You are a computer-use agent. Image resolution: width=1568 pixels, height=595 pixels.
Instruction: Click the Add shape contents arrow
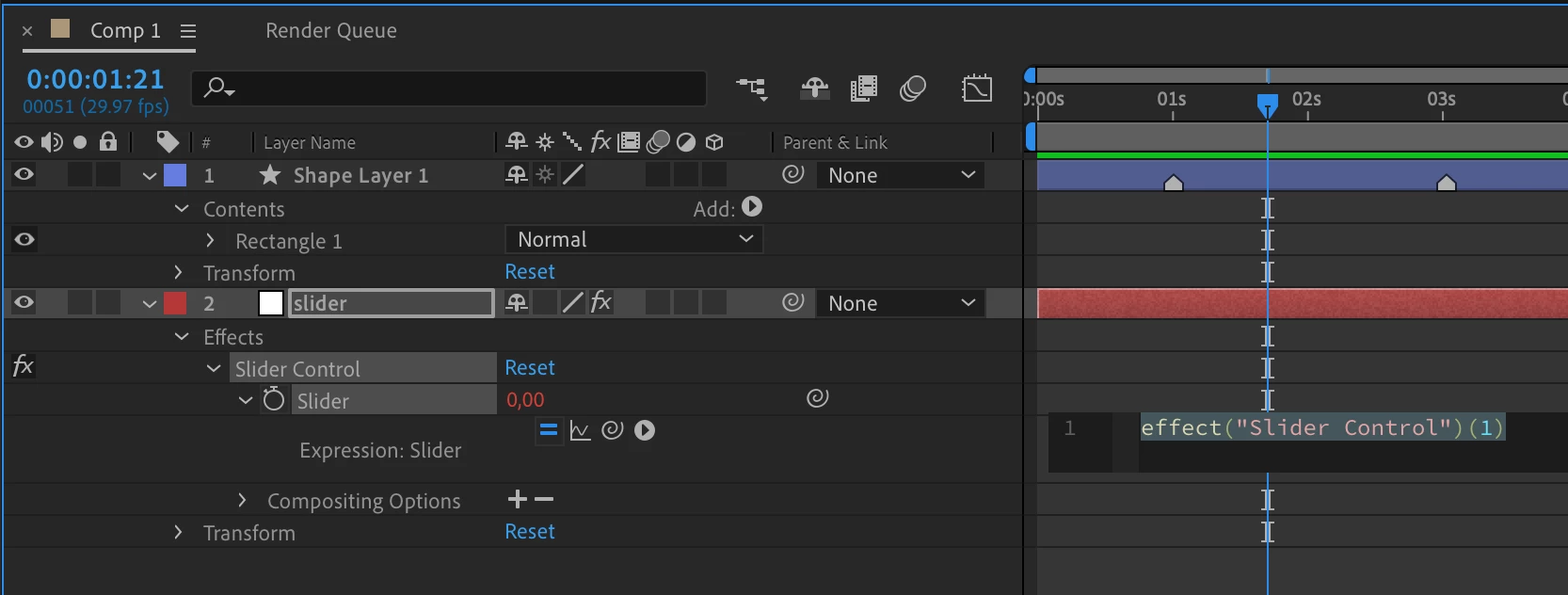click(752, 207)
